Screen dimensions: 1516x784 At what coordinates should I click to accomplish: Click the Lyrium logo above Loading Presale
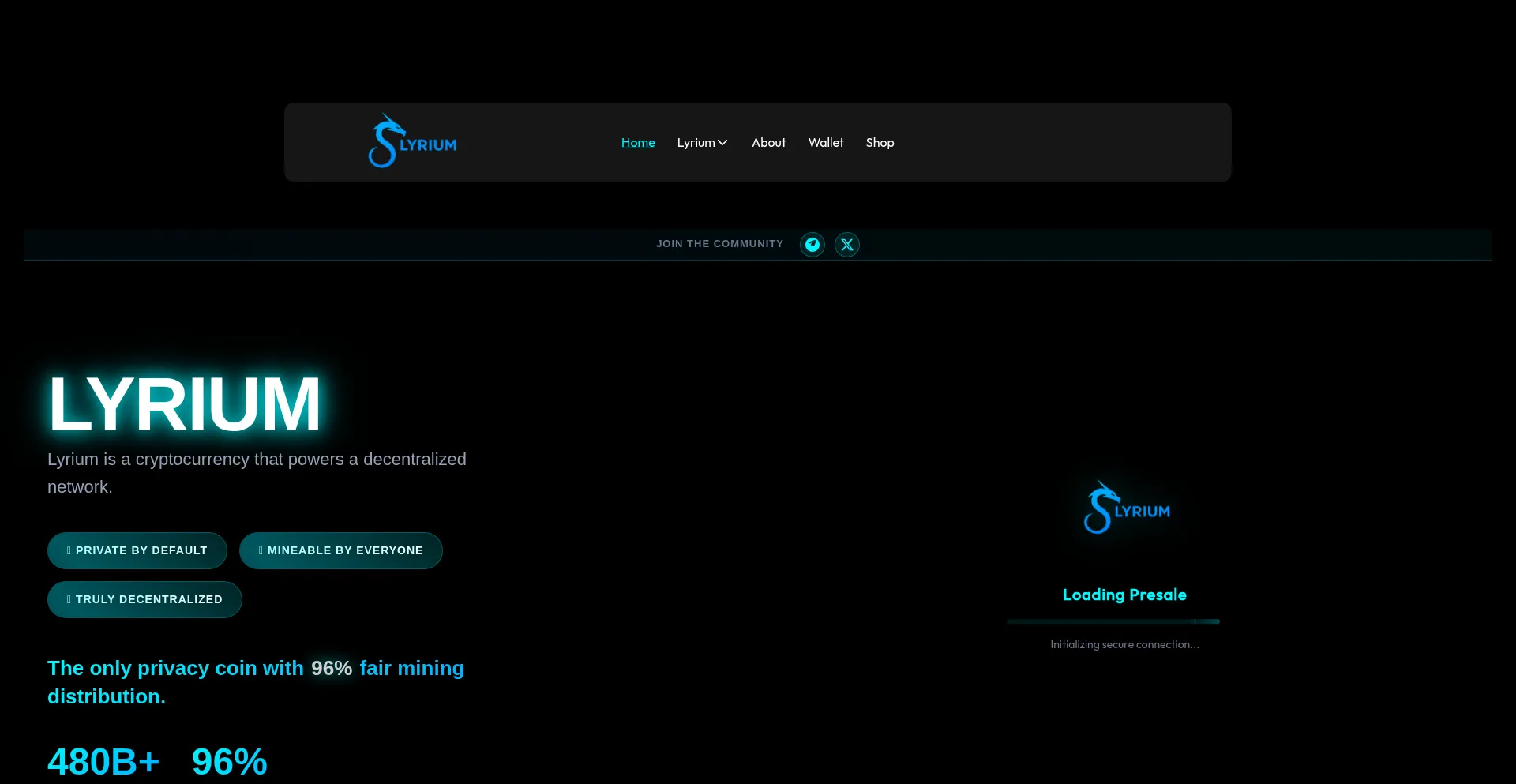tap(1126, 508)
